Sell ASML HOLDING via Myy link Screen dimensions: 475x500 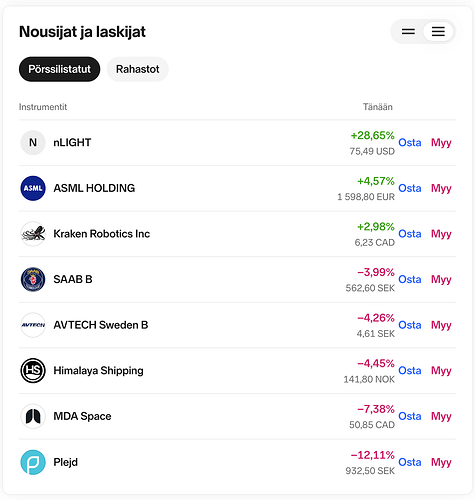coord(441,188)
